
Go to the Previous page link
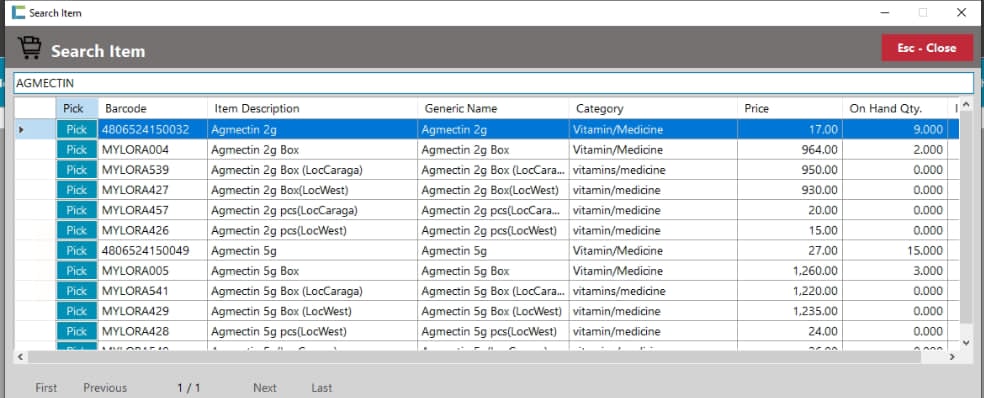coord(105,388)
